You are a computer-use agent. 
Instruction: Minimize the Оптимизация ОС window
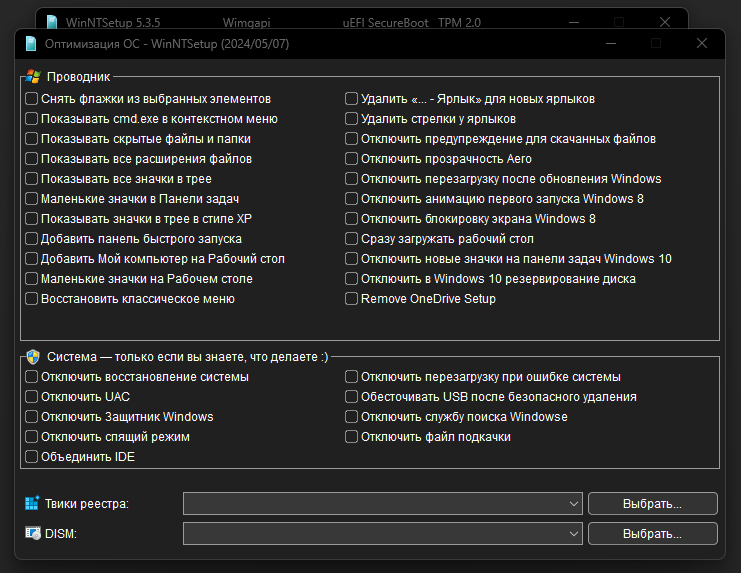(611, 43)
